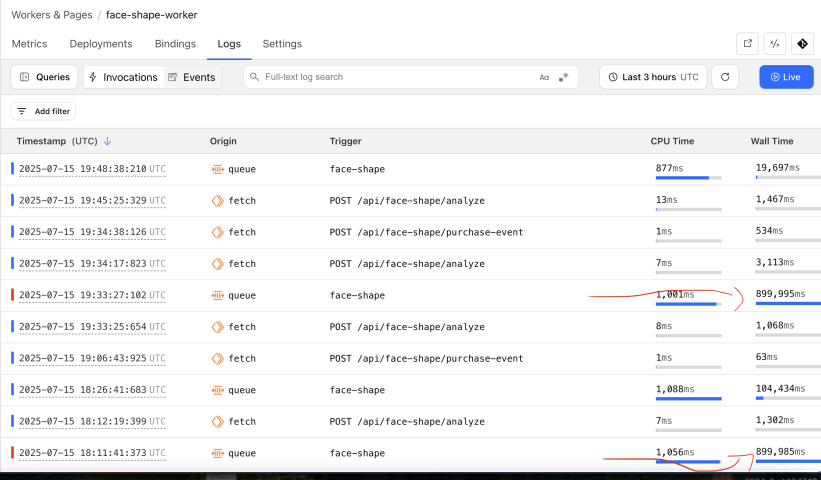This screenshot has height=480, width=821.
Task: Switch to the Metrics tab
Action: click(29, 44)
